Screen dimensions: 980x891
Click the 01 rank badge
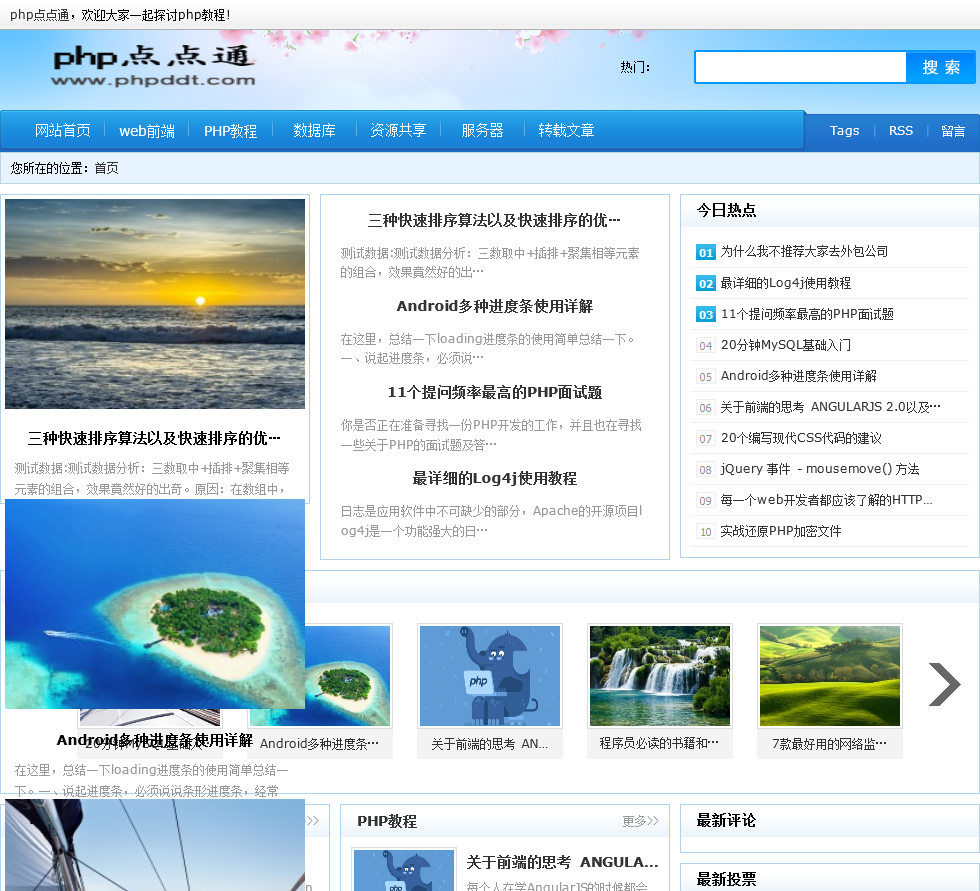[x=706, y=252]
